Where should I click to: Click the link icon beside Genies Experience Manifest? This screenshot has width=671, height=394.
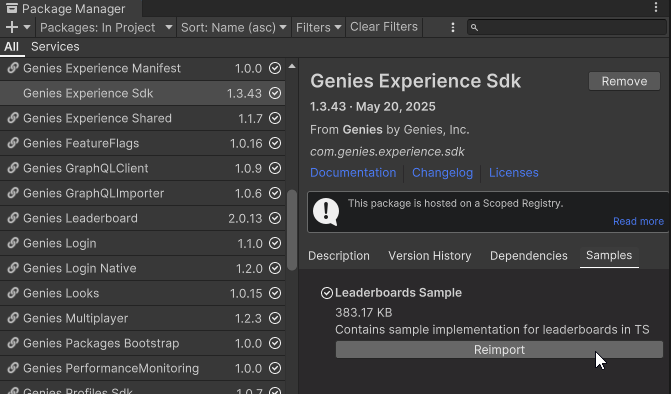13,68
